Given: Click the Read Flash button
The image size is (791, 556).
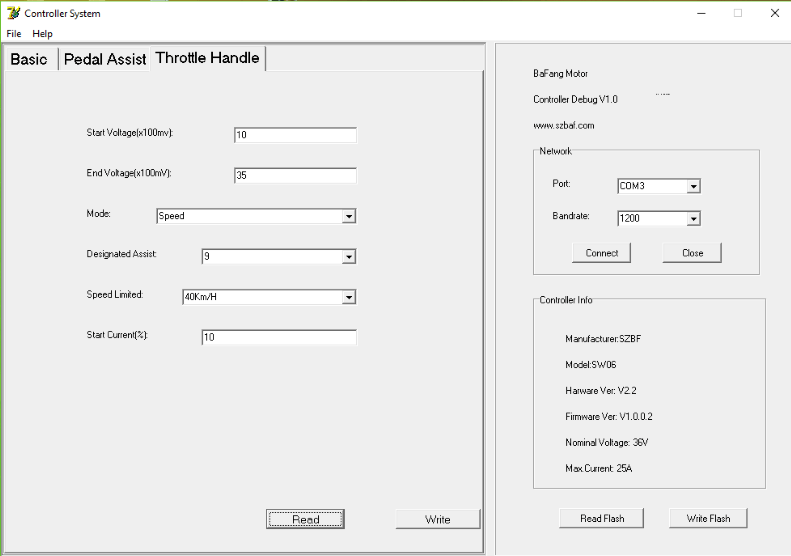Looking at the screenshot, I should coord(602,518).
